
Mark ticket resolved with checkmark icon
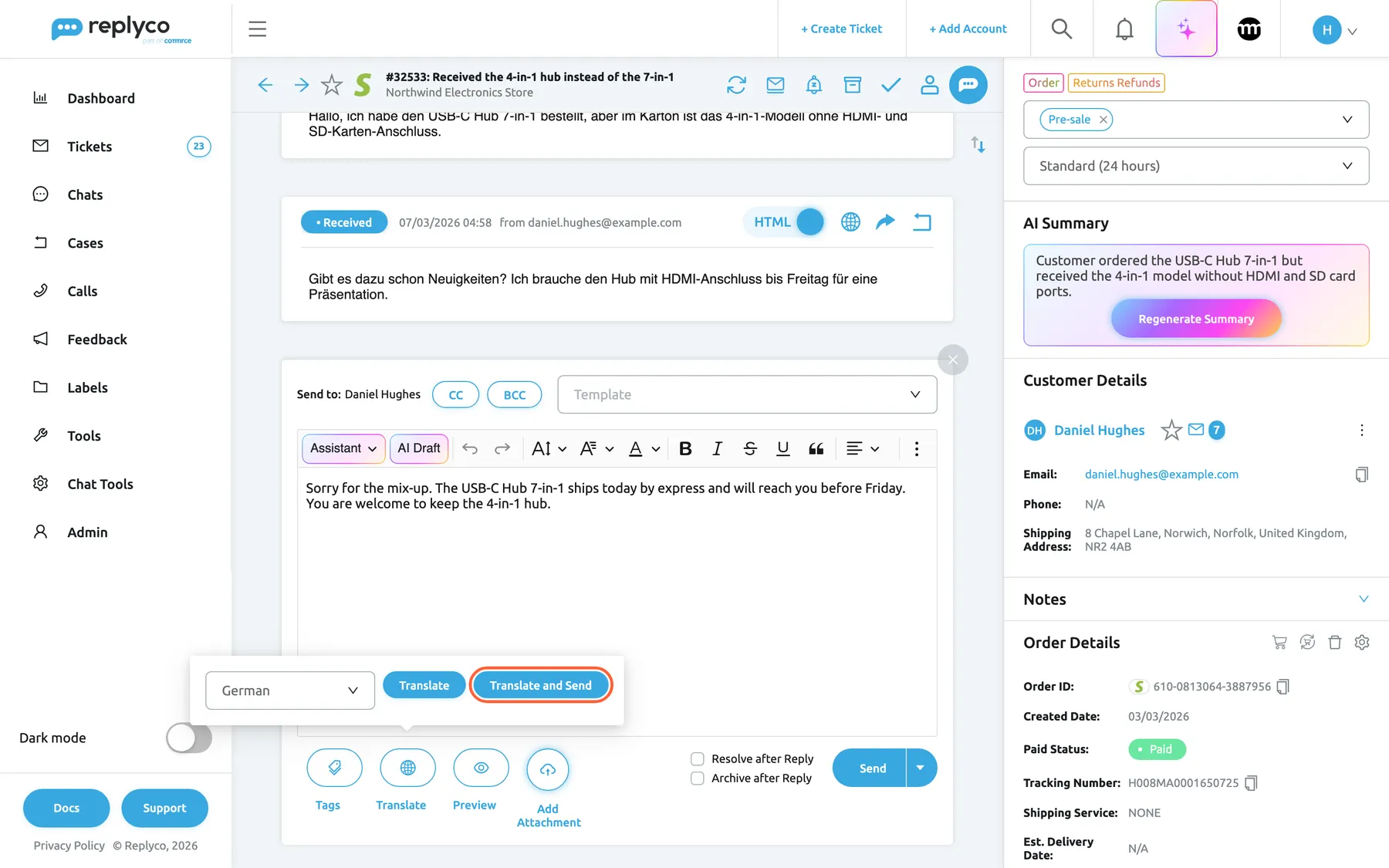891,85
